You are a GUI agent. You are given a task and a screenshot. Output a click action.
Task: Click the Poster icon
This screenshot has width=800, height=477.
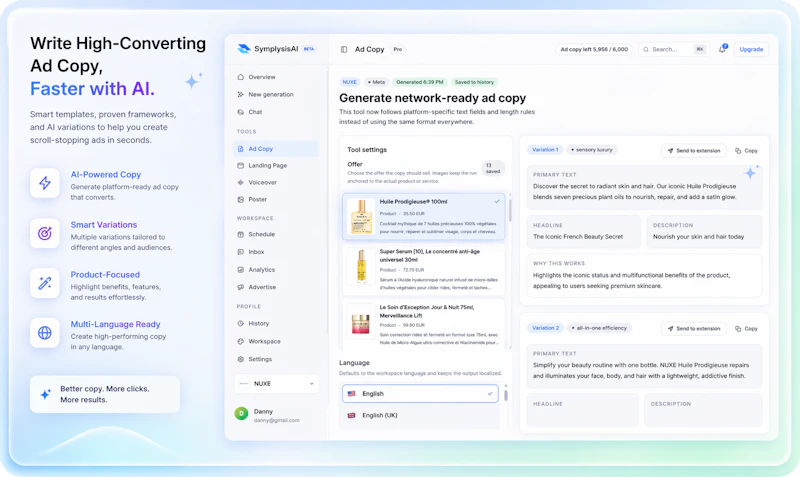click(x=240, y=199)
